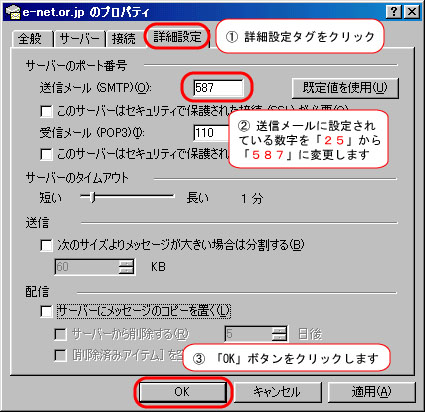Toggle the サーバーから削除する checkbox
This screenshot has height=412, width=425.
point(60,334)
